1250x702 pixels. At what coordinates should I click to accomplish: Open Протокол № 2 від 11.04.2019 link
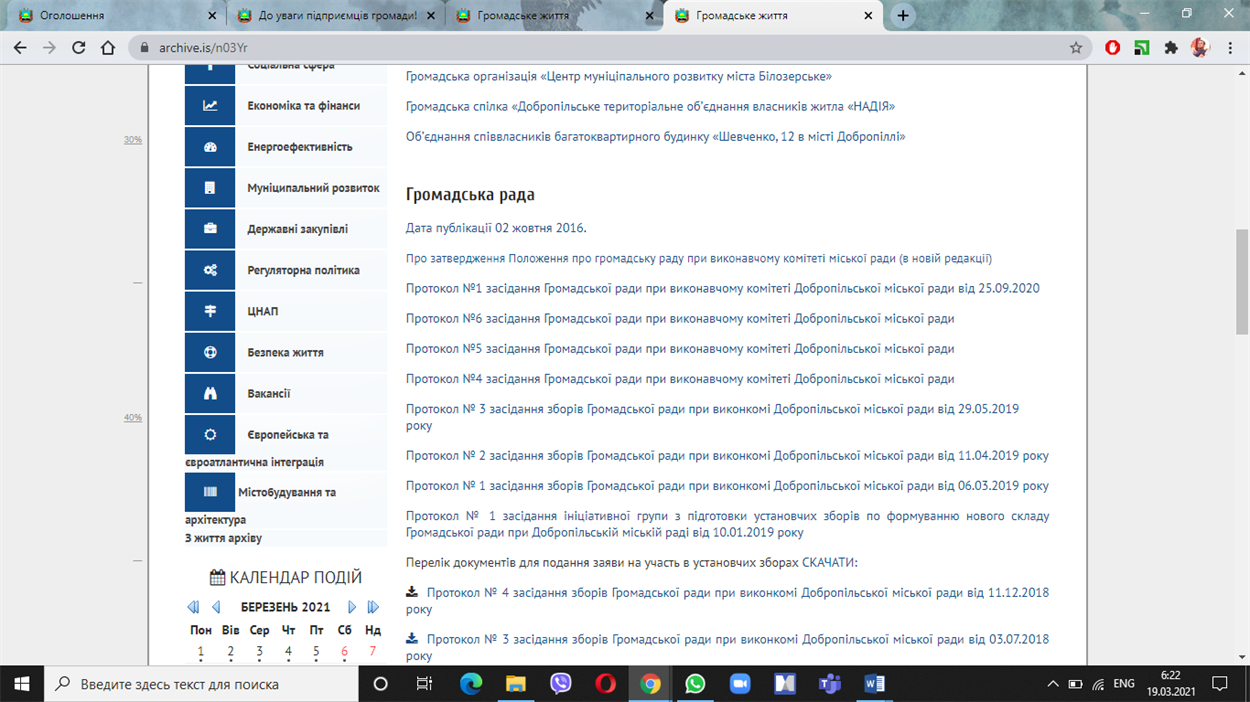click(727, 456)
